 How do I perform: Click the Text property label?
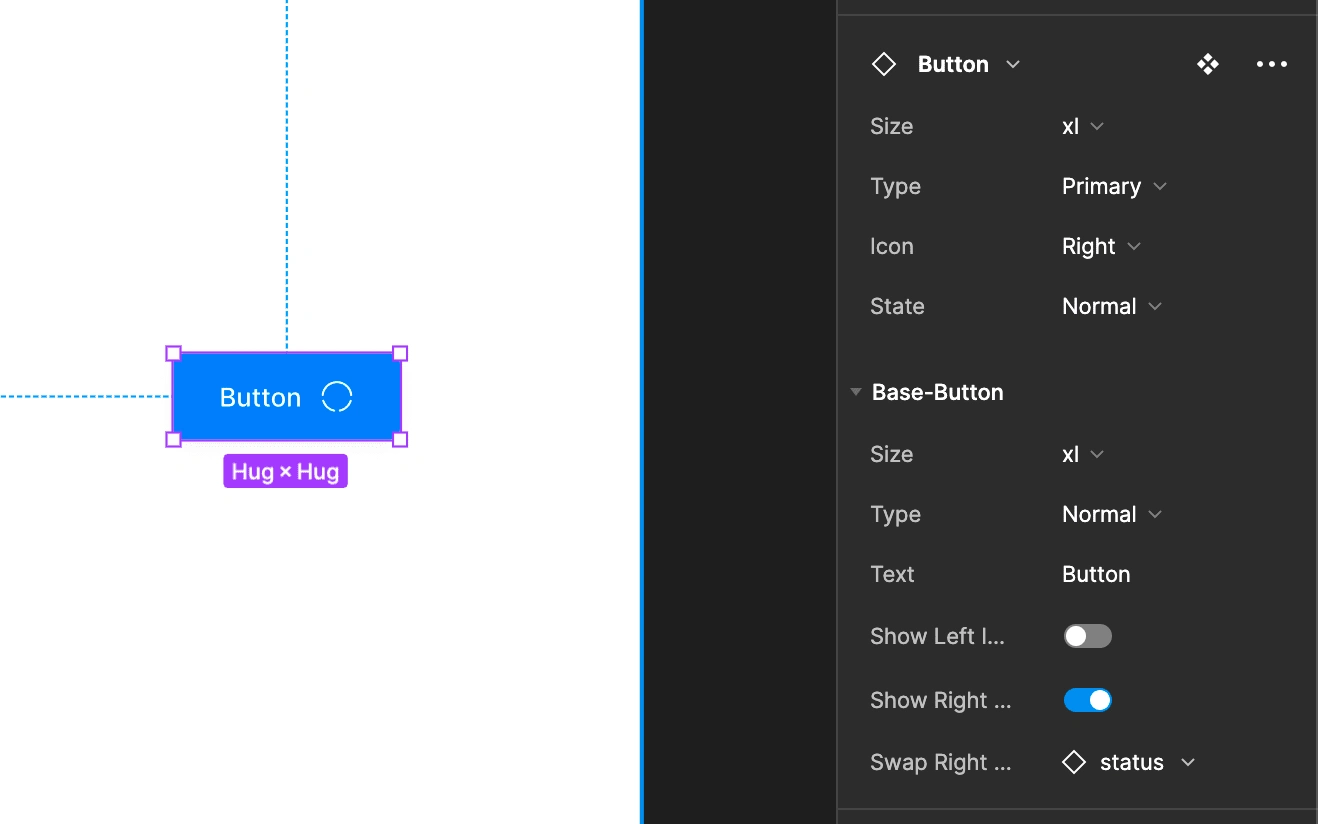point(892,574)
